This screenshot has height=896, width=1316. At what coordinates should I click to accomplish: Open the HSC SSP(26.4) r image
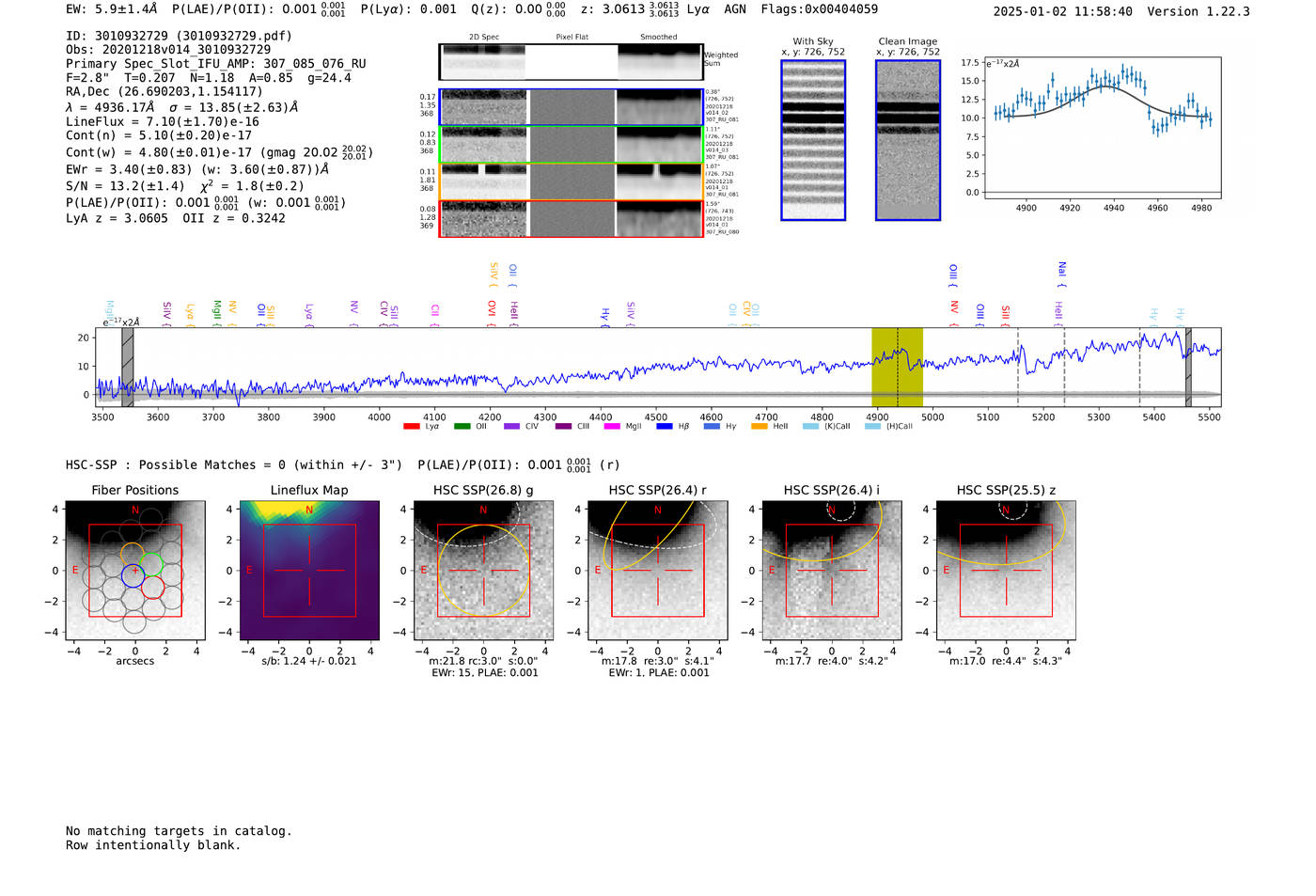click(x=658, y=571)
